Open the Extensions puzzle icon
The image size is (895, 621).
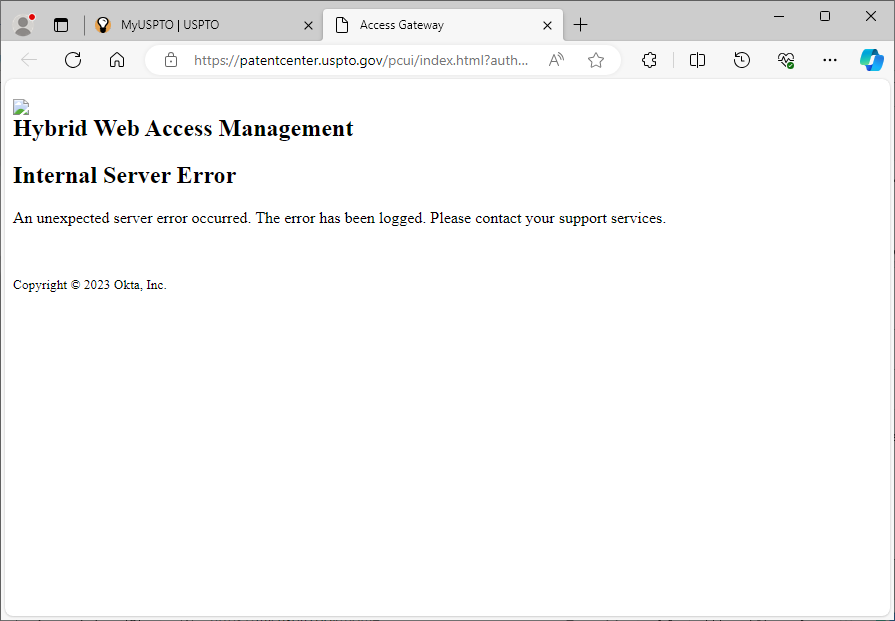[x=650, y=60]
